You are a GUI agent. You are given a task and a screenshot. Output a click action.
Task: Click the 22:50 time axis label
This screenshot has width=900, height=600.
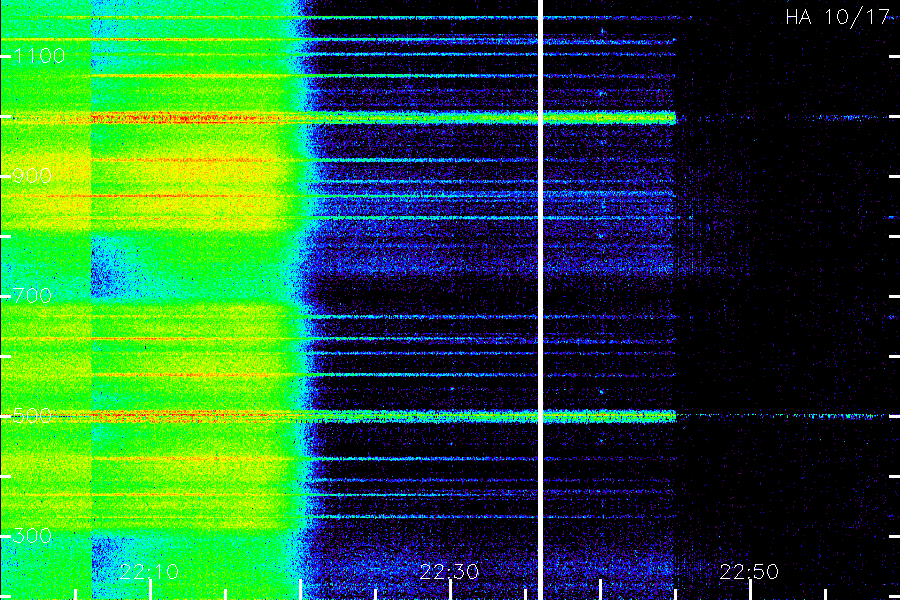pos(749,572)
